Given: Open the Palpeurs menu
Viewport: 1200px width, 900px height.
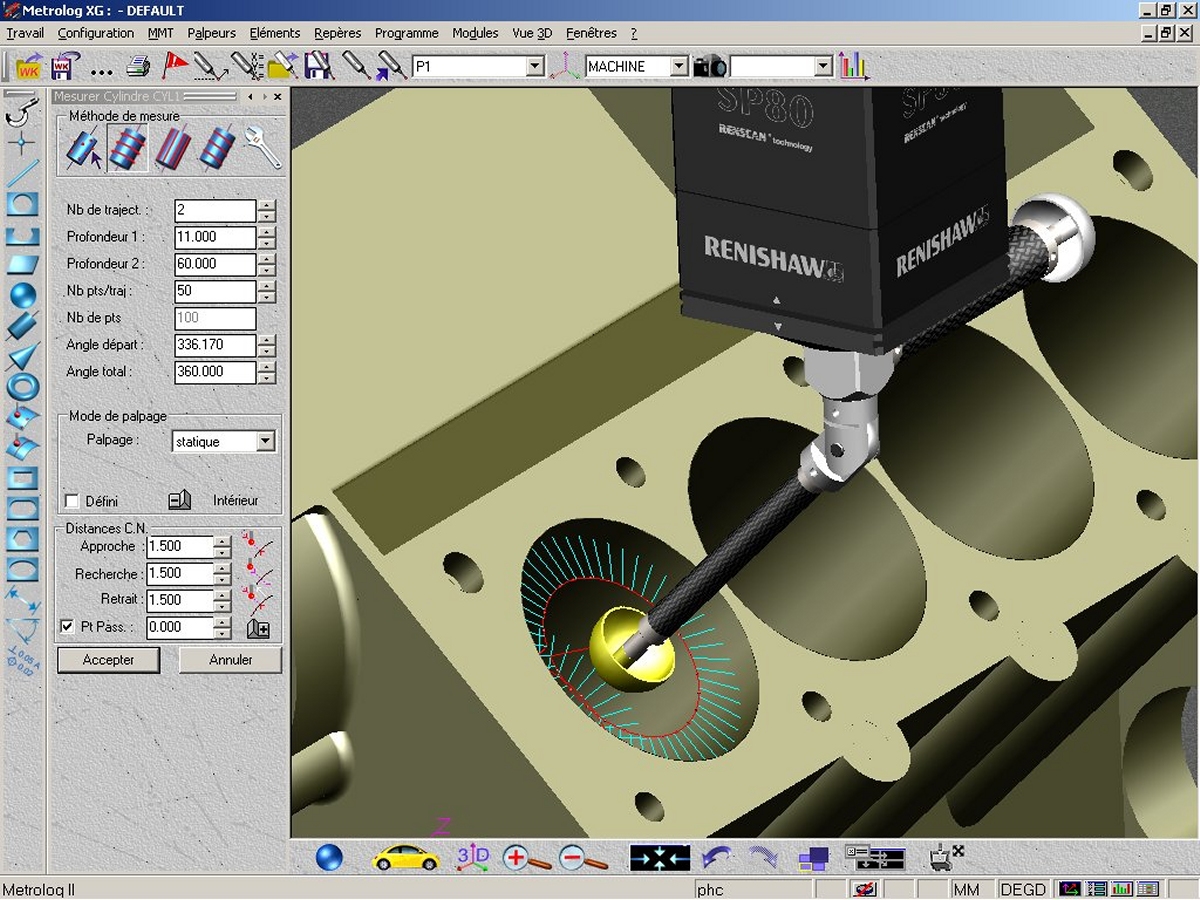Looking at the screenshot, I should click(x=211, y=33).
